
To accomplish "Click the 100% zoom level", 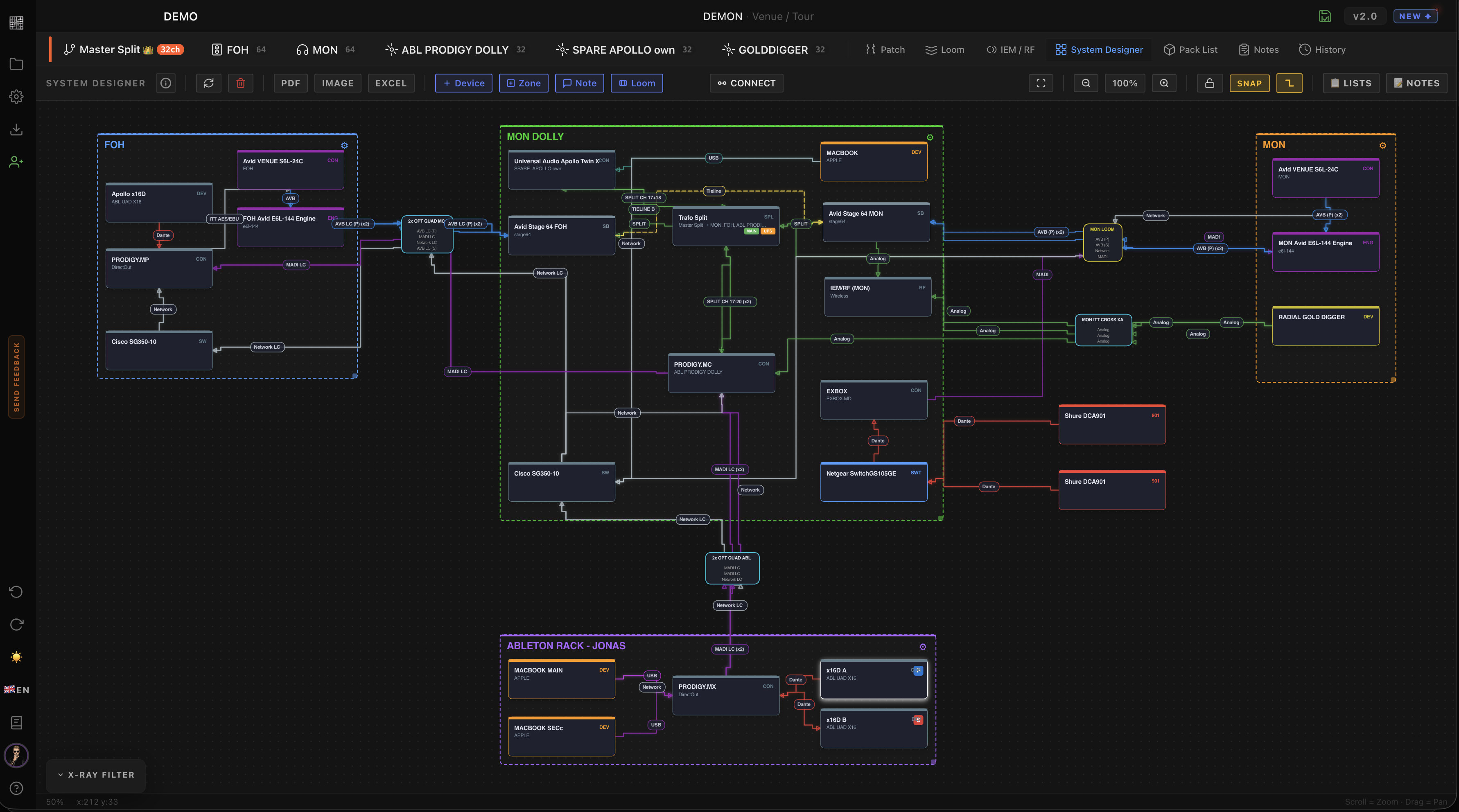I will 1125,83.
